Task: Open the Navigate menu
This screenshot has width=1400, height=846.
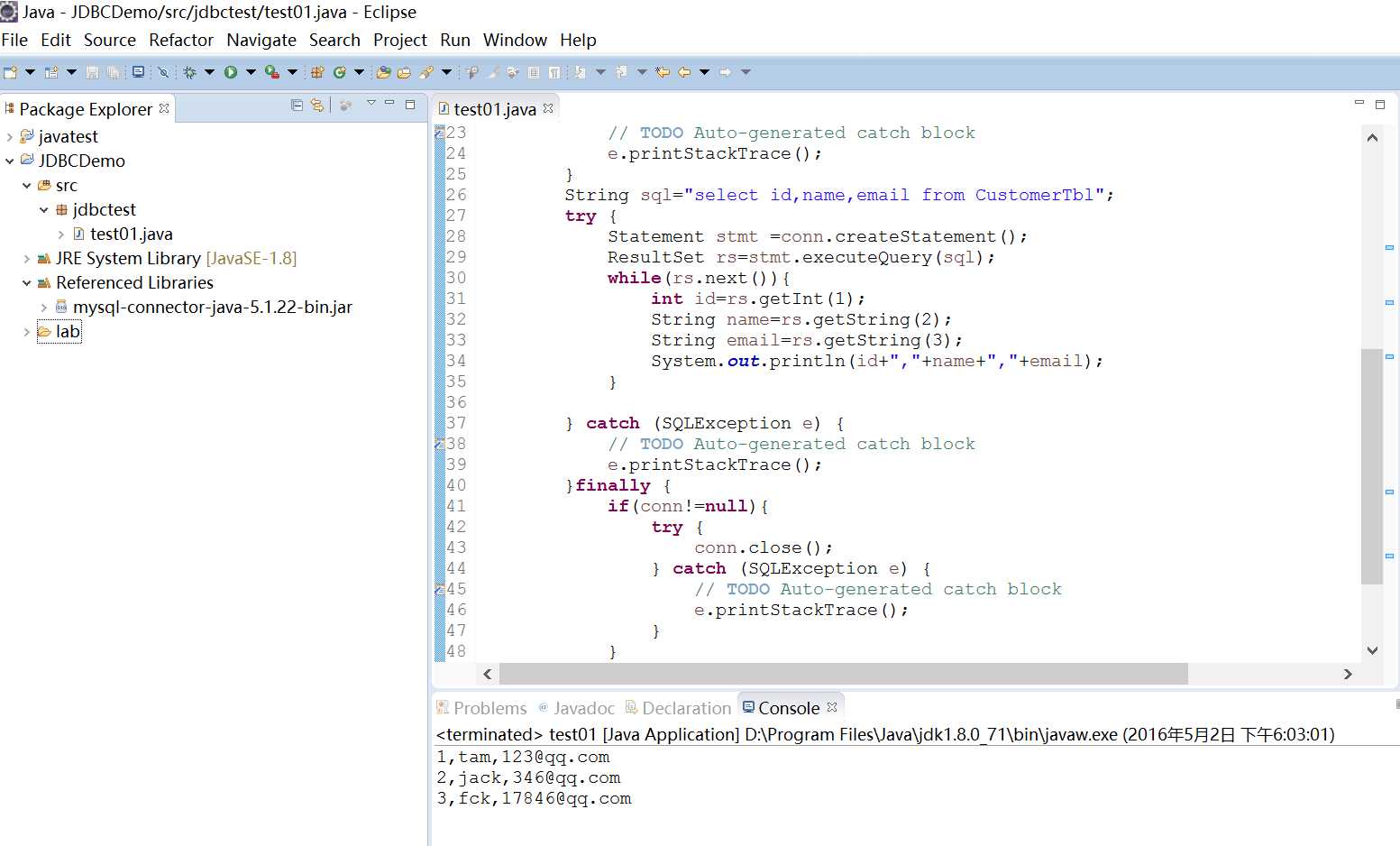Action: 261,40
